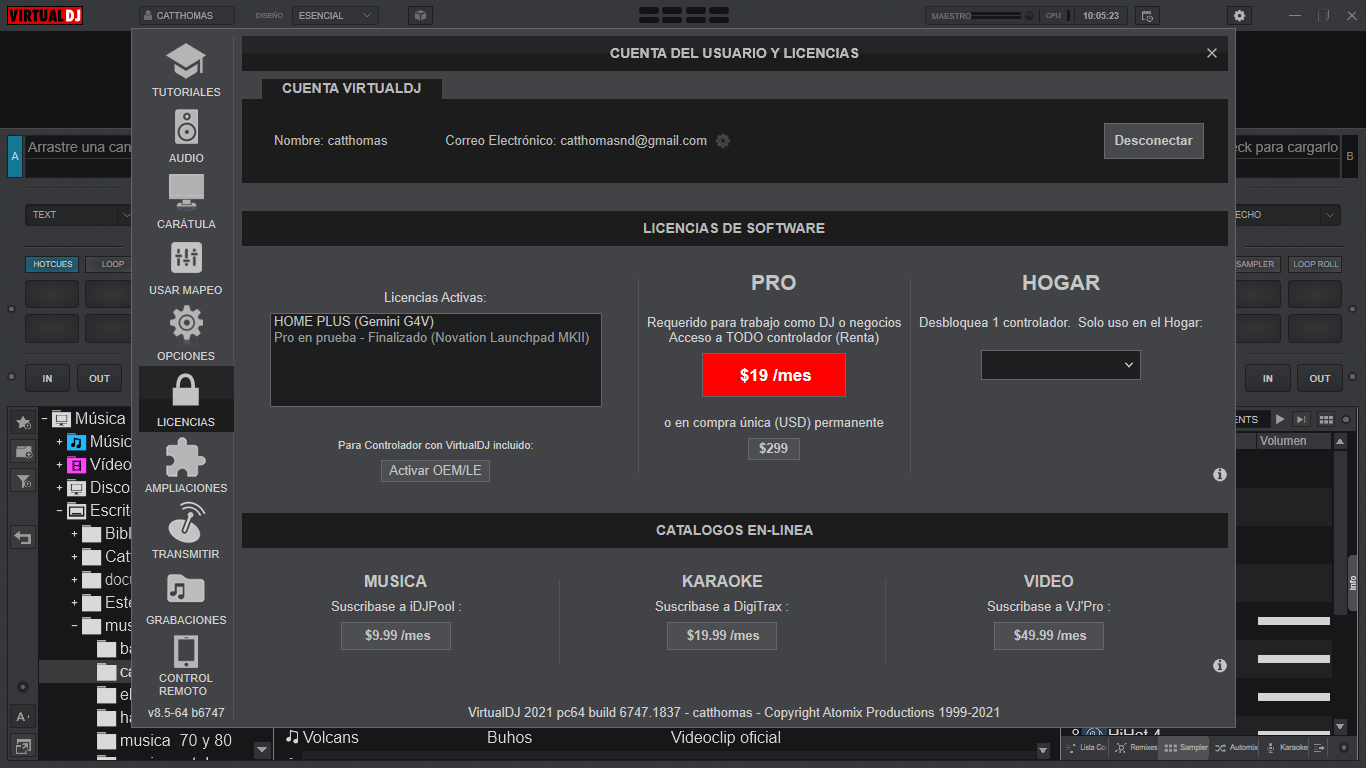Subscribe to VJ'Pro at $49.99 /mes
This screenshot has height=768, width=1366.
(1049, 635)
